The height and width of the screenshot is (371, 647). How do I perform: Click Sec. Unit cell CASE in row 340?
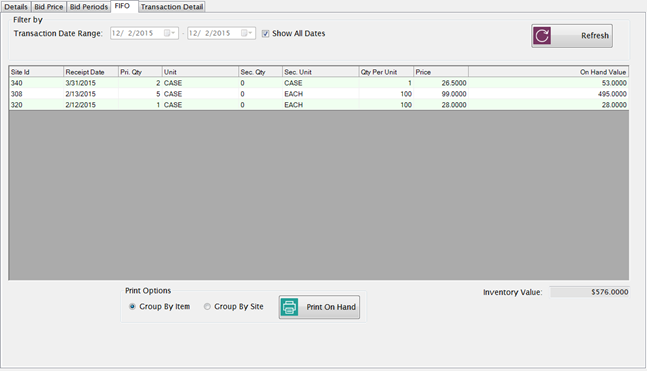click(x=321, y=83)
